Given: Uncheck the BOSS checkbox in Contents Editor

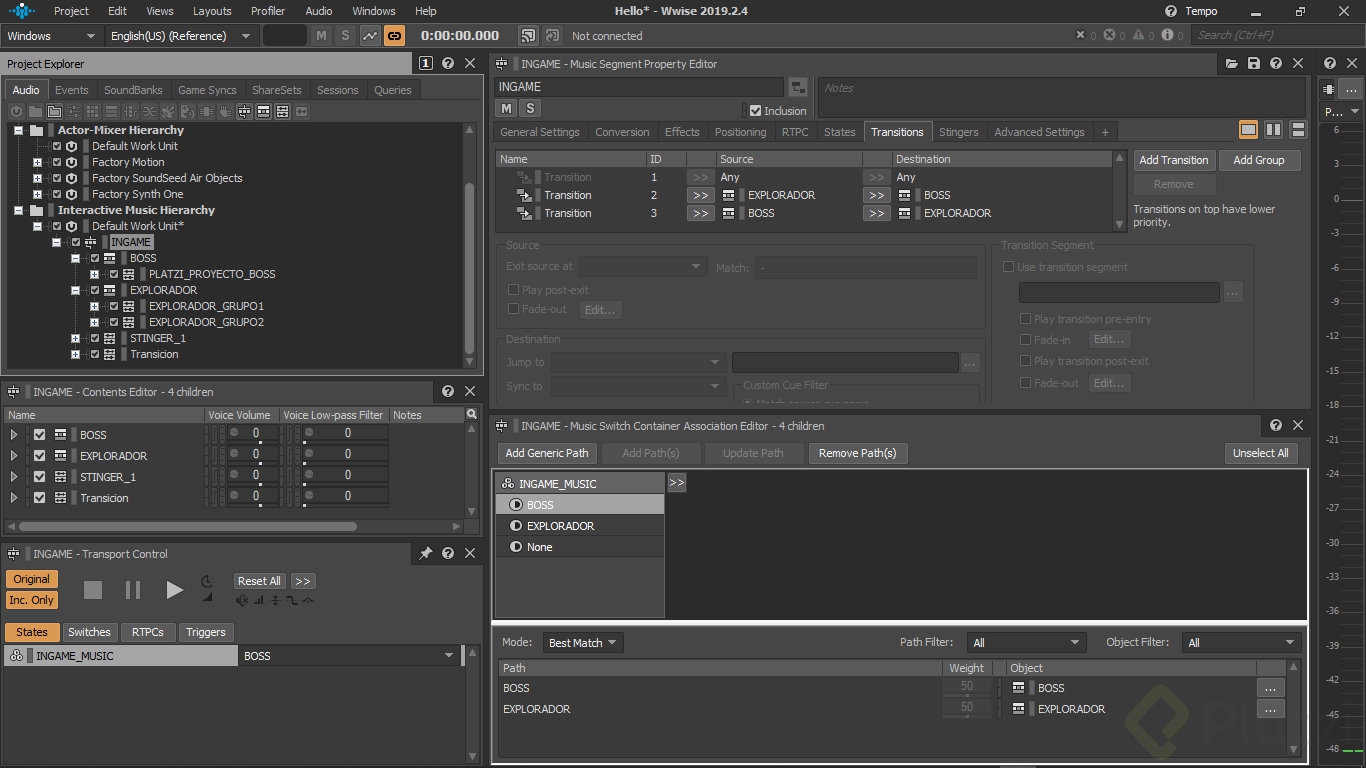Looking at the screenshot, I should click(40, 435).
